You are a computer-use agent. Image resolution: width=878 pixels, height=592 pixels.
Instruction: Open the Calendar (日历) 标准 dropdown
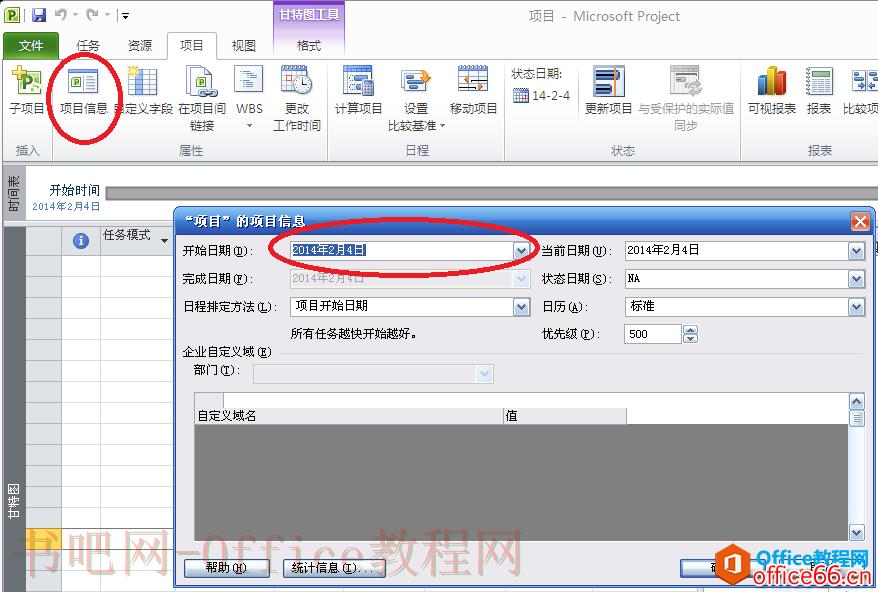tap(856, 306)
